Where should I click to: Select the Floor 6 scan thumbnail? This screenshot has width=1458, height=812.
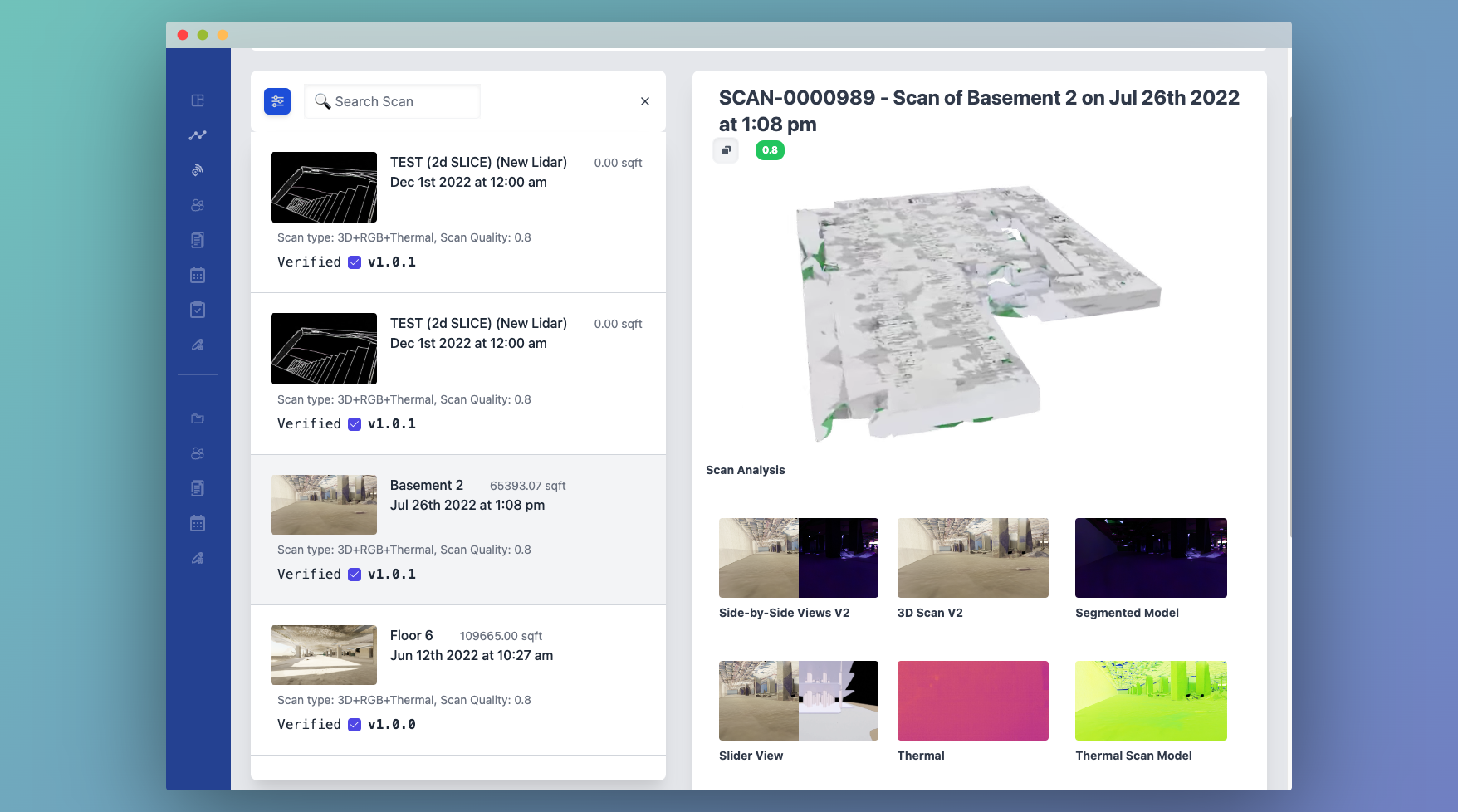(324, 655)
